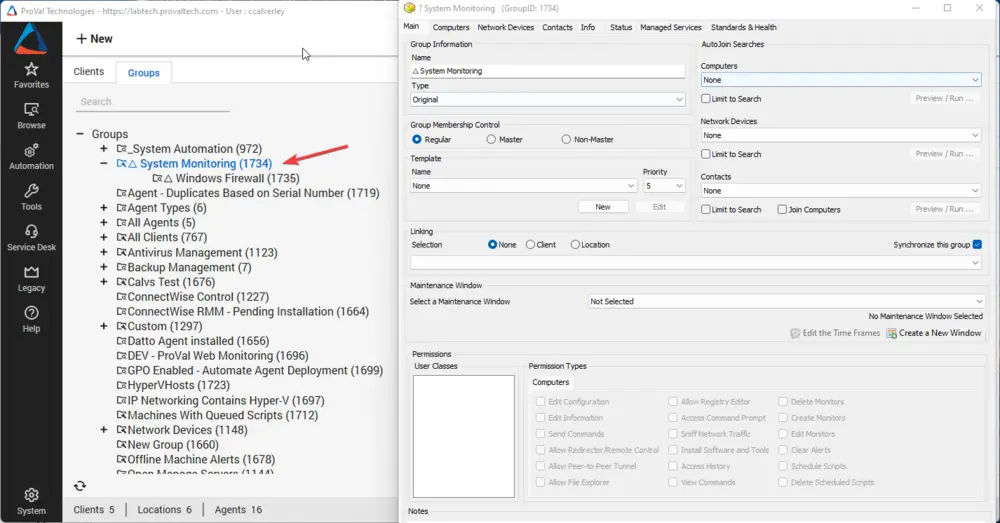Select the Regular membership radio button
Screen dimensions: 1000x523
pos(417,139)
